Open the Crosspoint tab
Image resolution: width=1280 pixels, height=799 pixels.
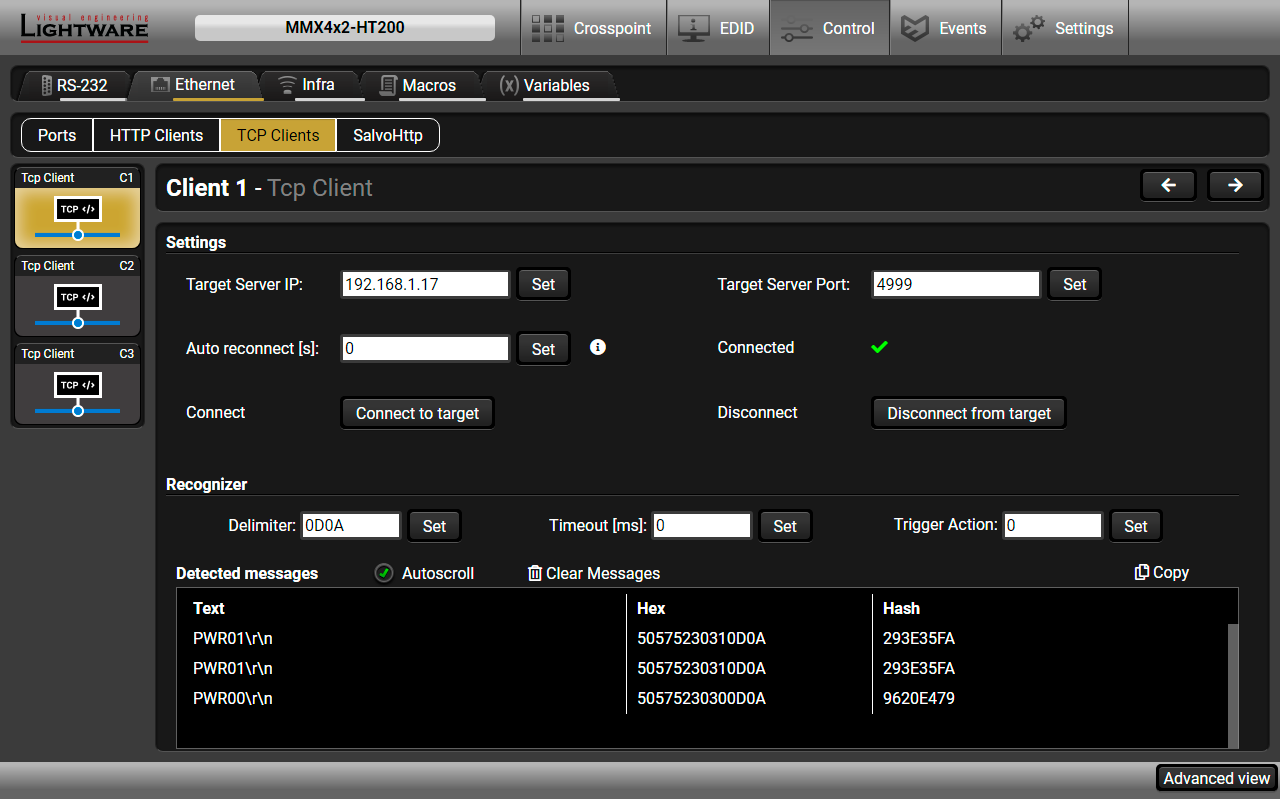point(593,28)
